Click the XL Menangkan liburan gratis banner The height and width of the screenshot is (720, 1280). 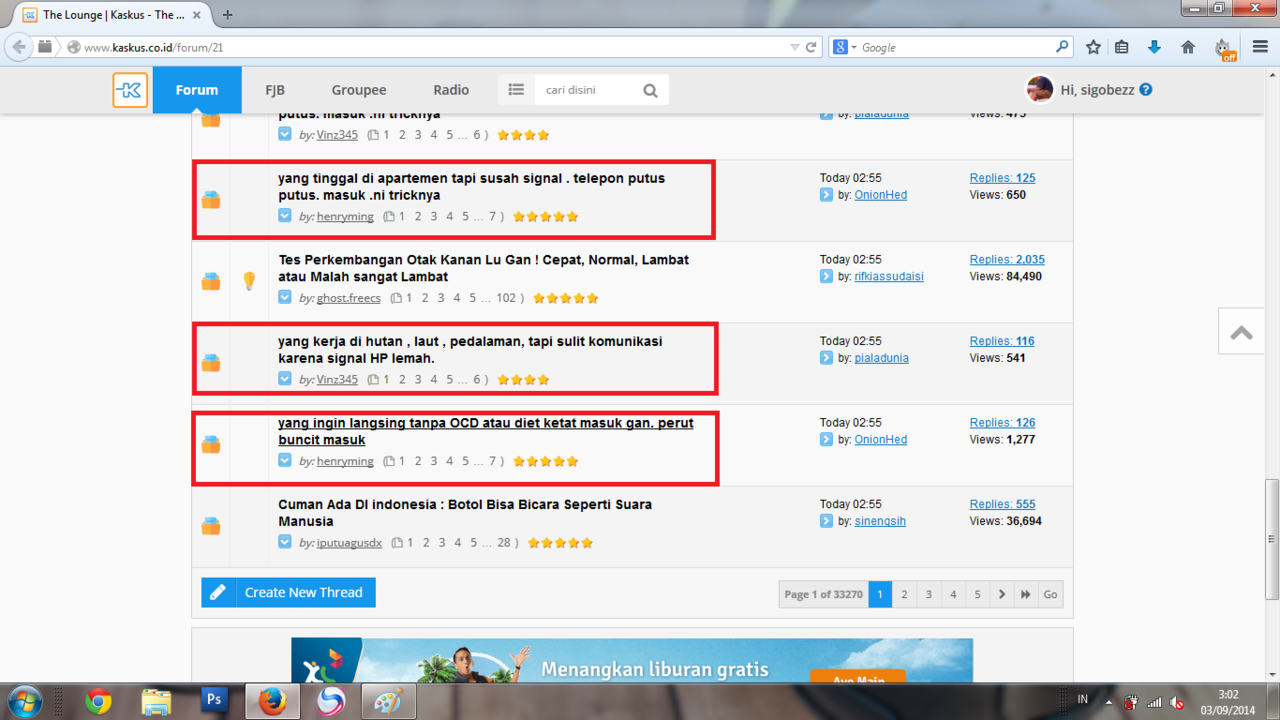(x=632, y=660)
